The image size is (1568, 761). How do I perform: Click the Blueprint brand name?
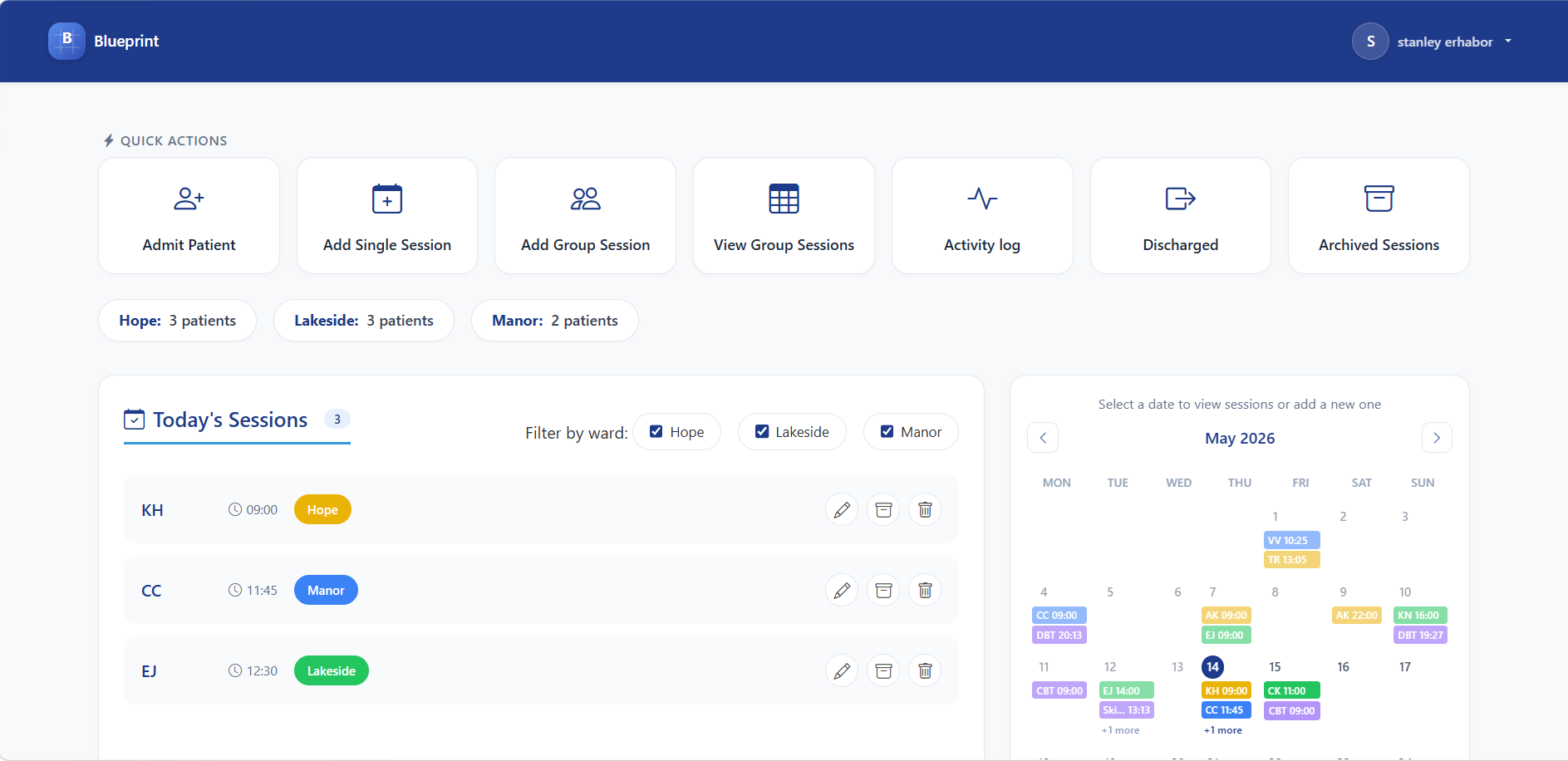point(126,41)
